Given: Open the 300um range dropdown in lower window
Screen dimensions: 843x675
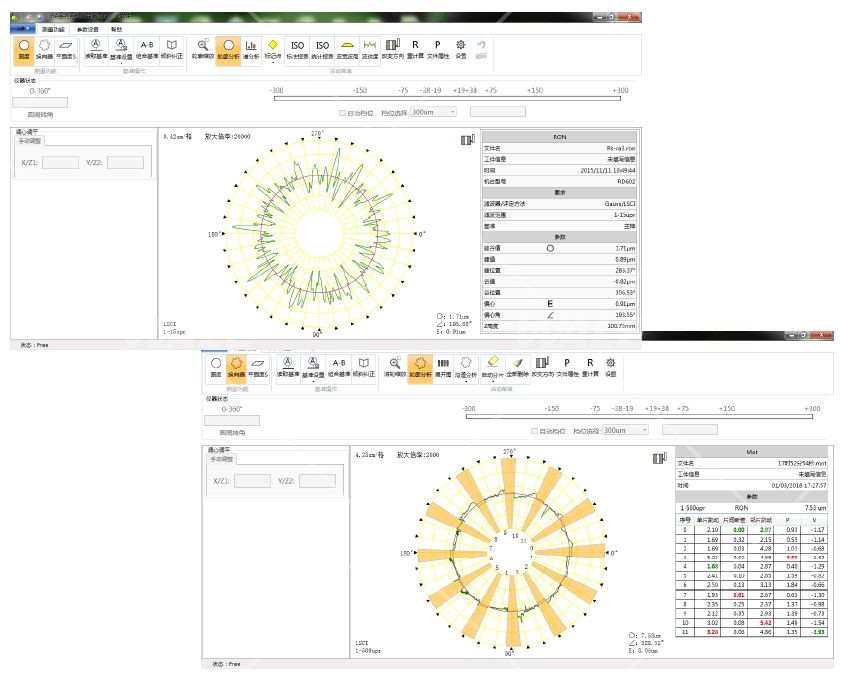Looking at the screenshot, I should point(625,430).
